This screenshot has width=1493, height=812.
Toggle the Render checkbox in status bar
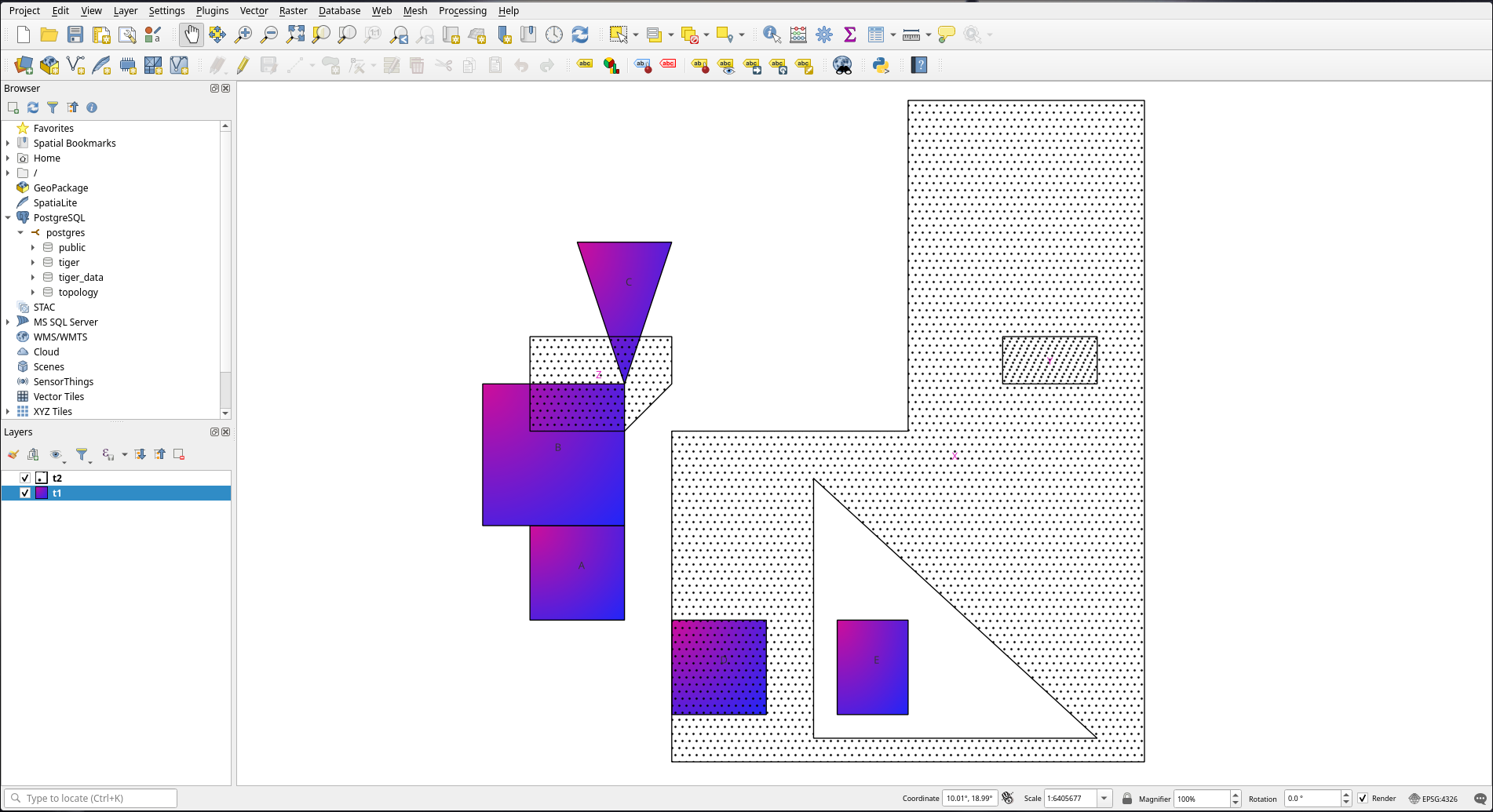[x=1363, y=799]
